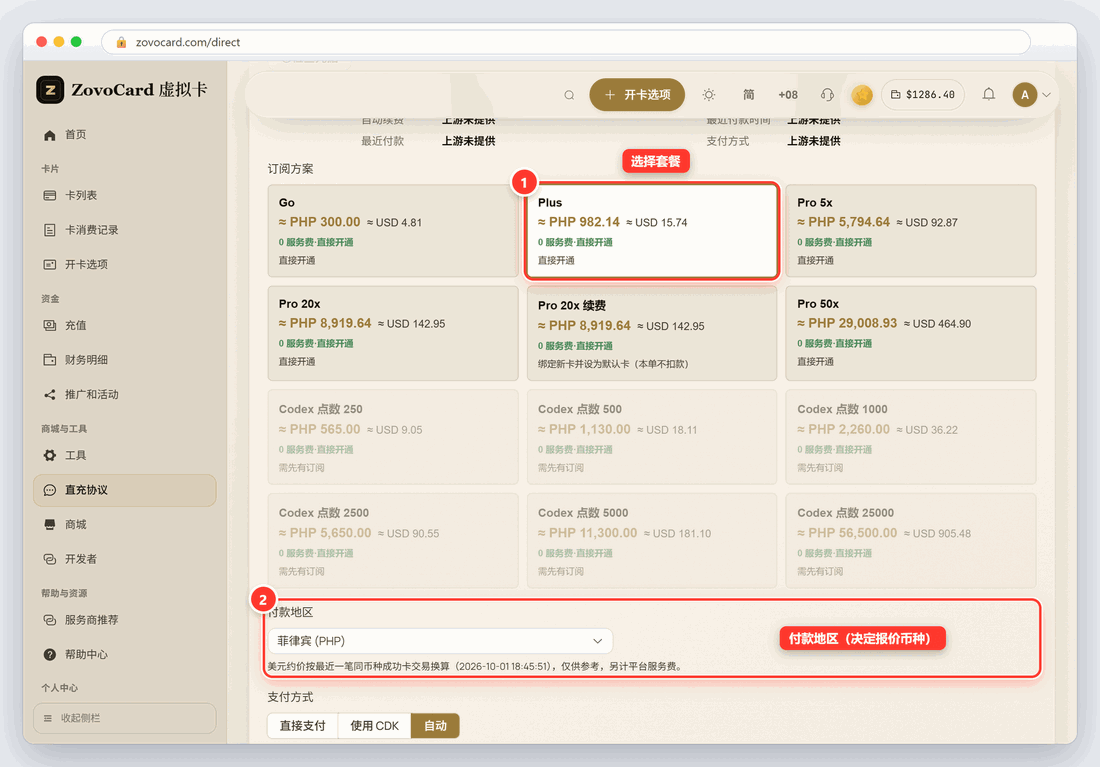The image size is (1100, 767).
Task: Expand the avatar A account menu
Action: [x=1031, y=95]
